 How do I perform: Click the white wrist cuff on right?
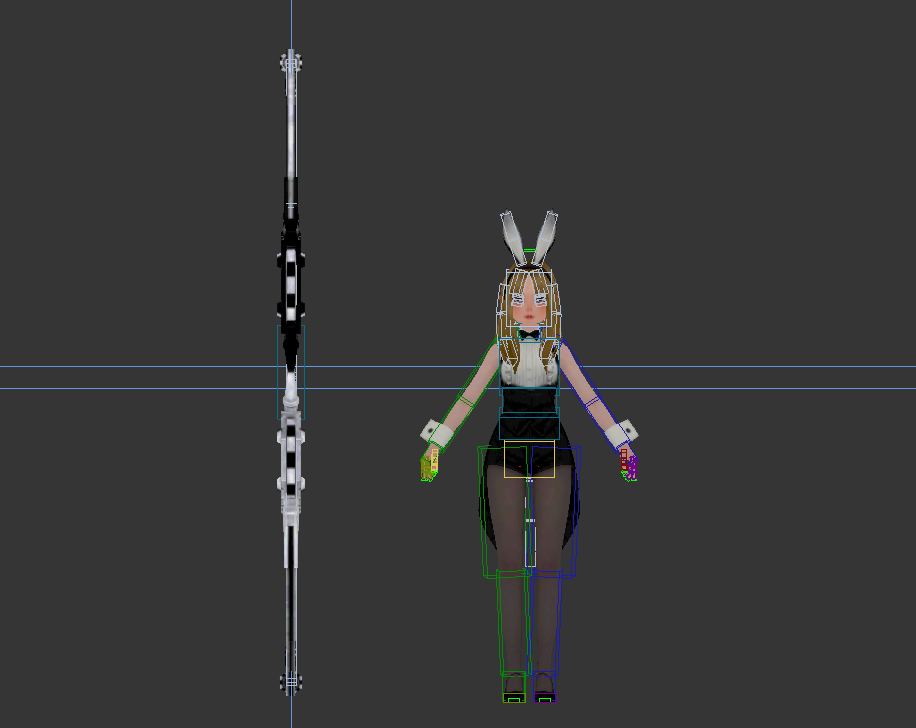coord(620,433)
